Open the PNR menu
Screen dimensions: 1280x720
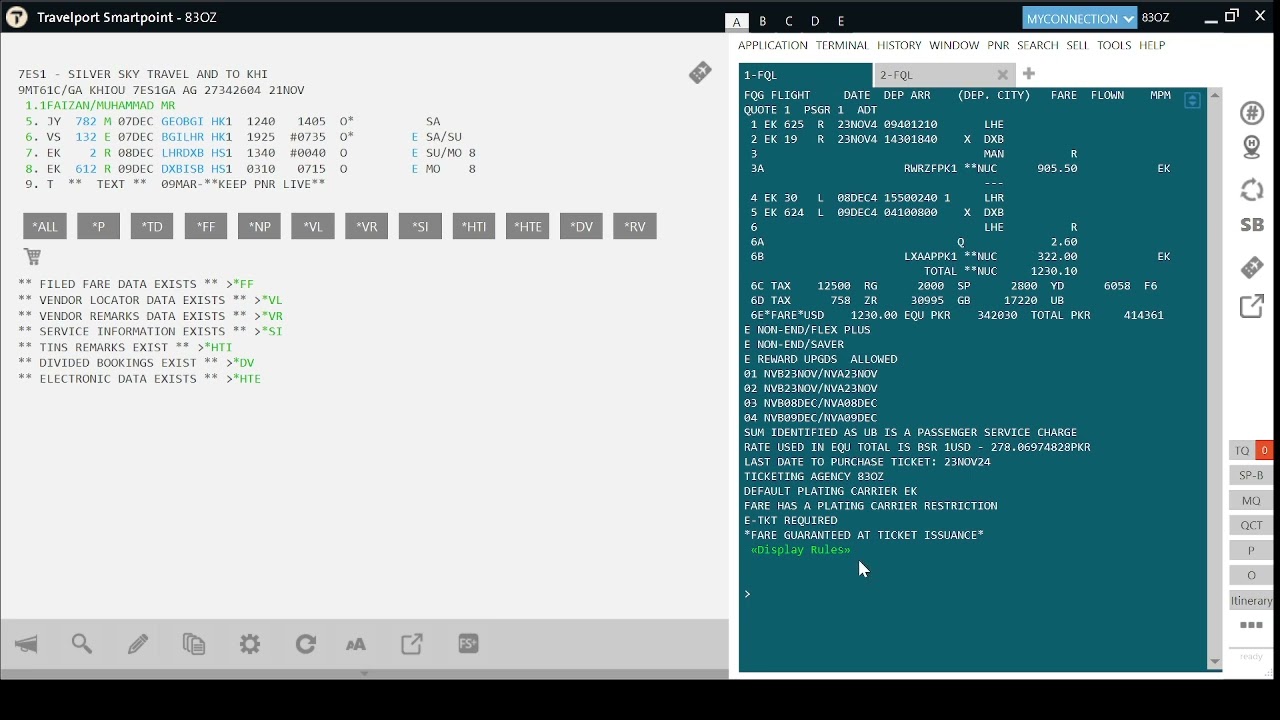point(998,45)
